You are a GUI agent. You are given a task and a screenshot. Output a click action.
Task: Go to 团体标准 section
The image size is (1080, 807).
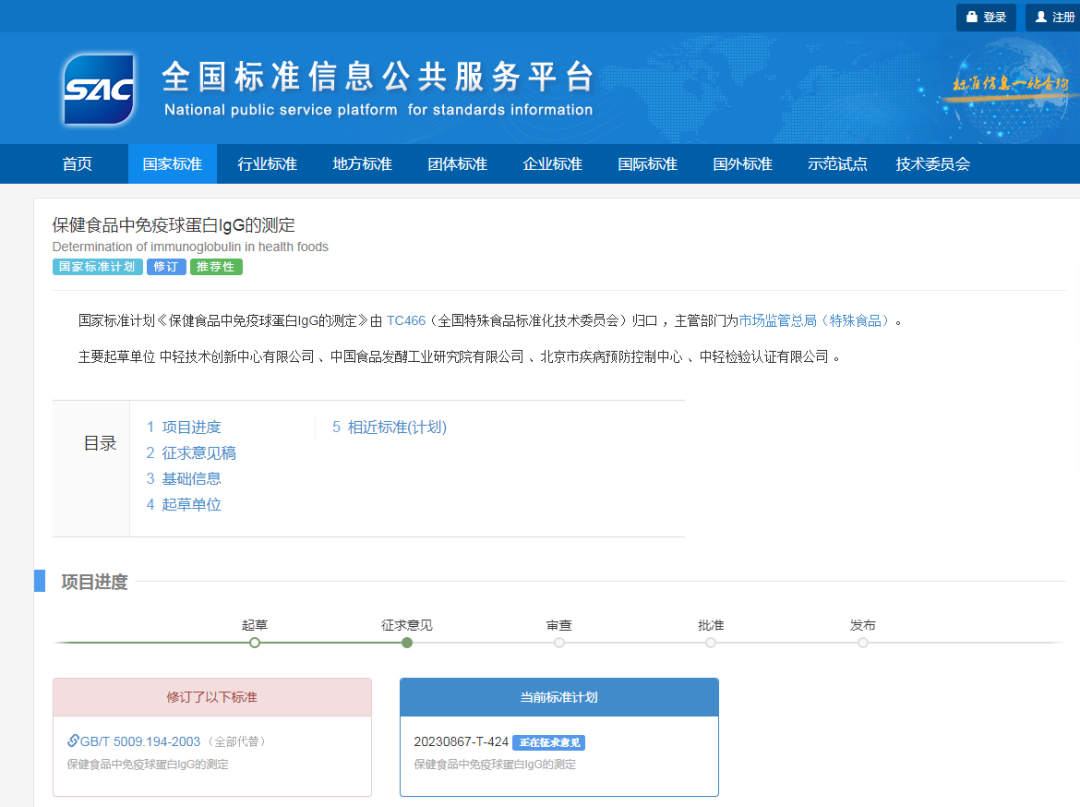point(457,164)
